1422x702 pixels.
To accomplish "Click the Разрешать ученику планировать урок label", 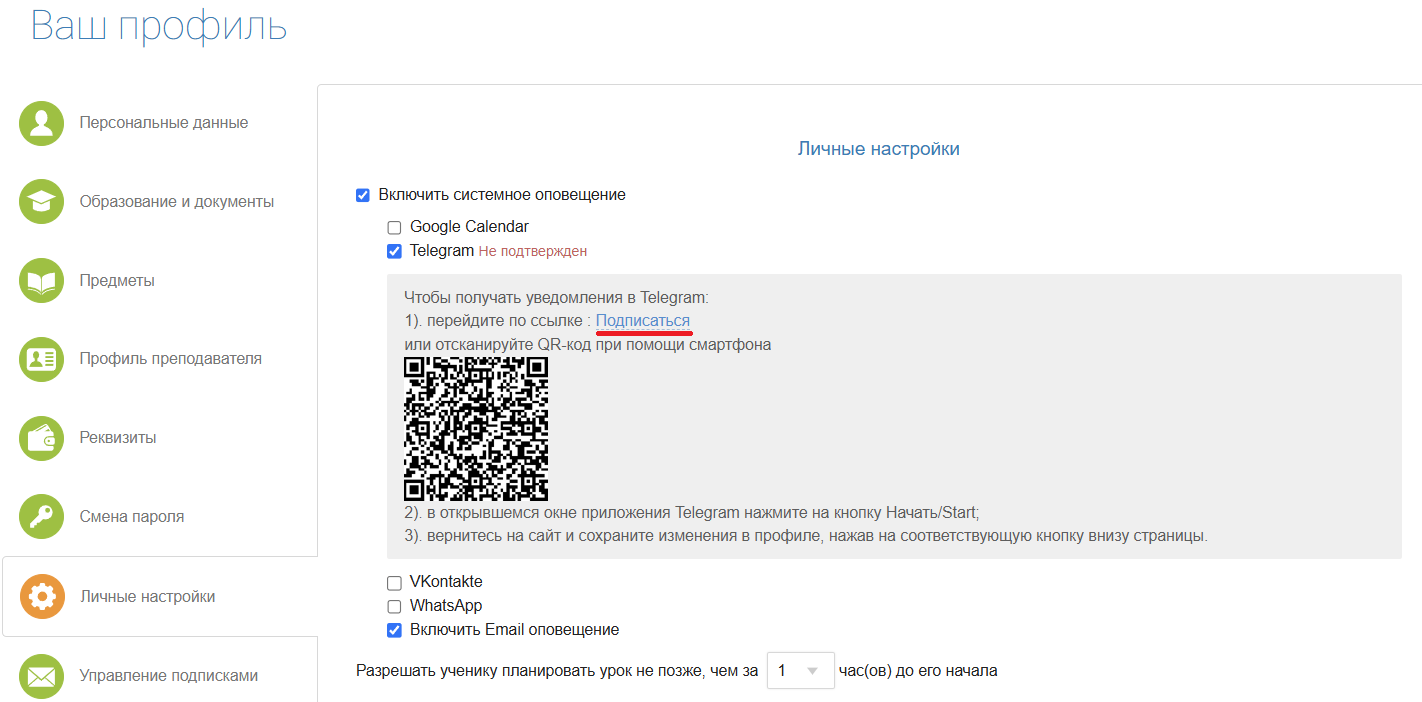I will (557, 670).
